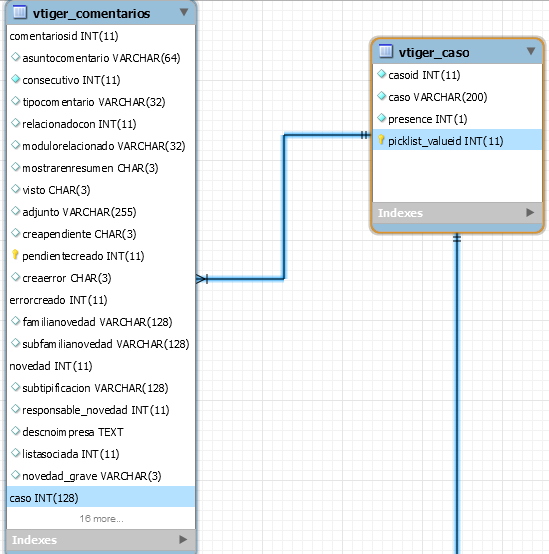
Task: Collapse the vtiger_caso table with its header arrow
Action: click(531, 52)
